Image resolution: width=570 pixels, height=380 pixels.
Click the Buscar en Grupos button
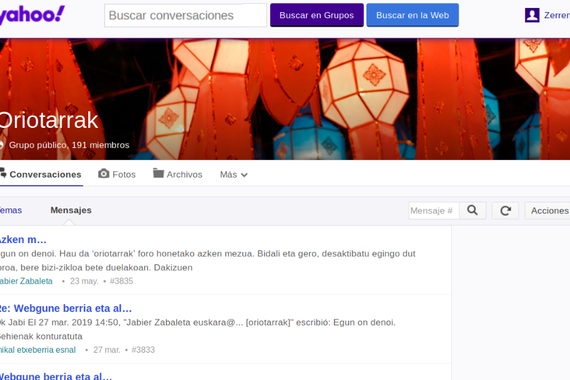(317, 15)
